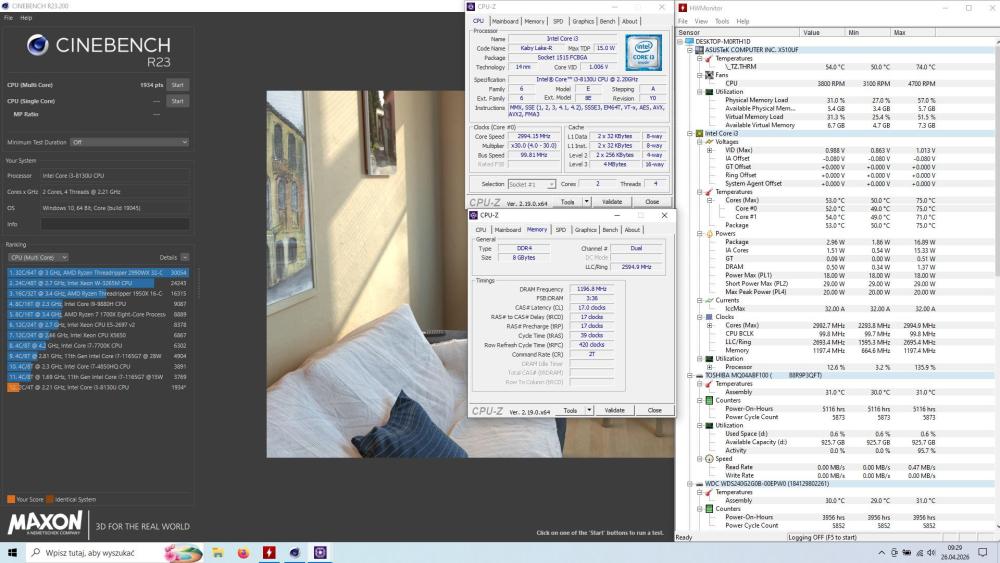Click the CPU-Z taskbar icon

pos(320,552)
